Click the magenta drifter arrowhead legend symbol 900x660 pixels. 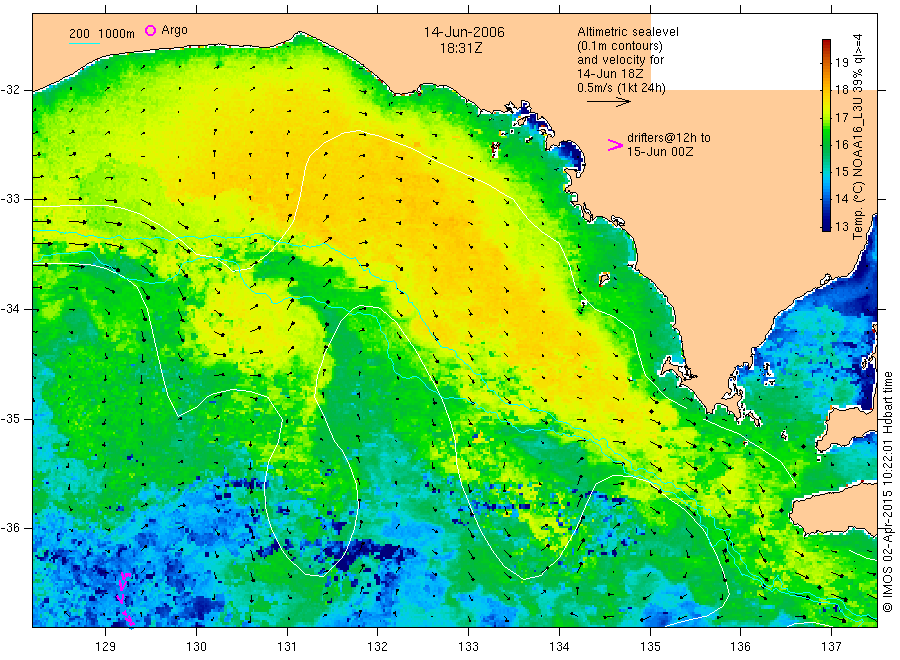[x=615, y=145]
